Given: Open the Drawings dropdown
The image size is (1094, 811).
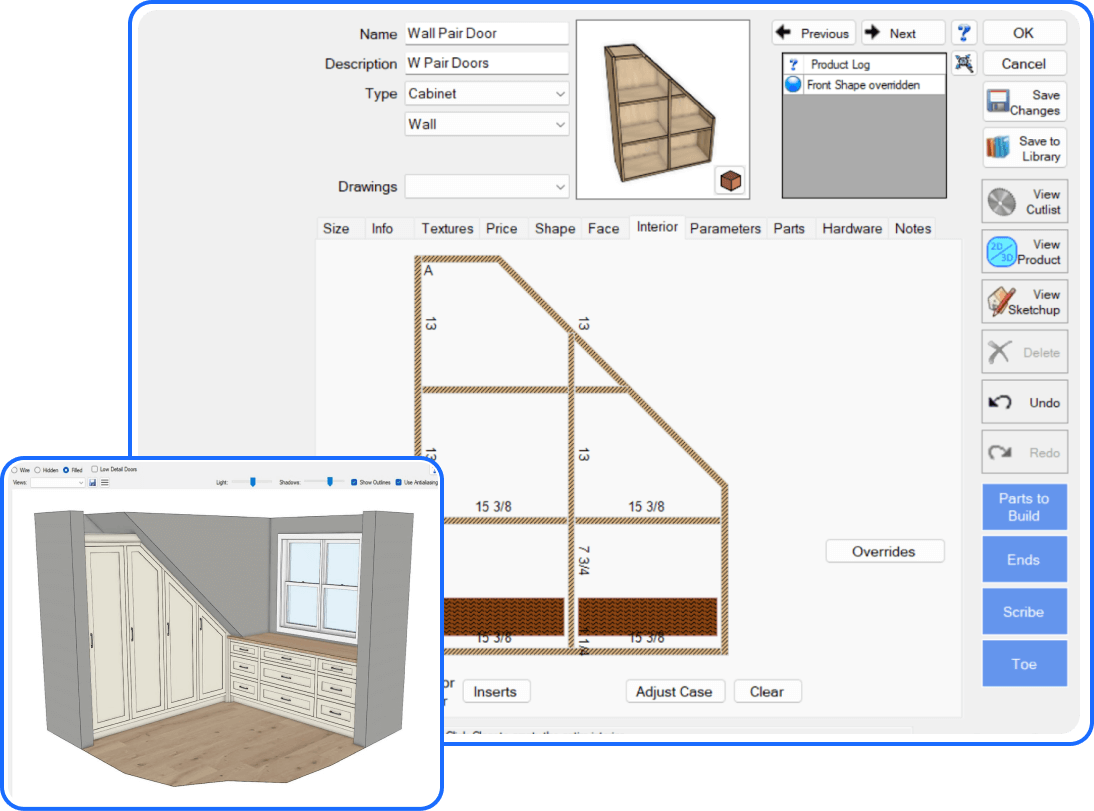Looking at the screenshot, I should [486, 186].
